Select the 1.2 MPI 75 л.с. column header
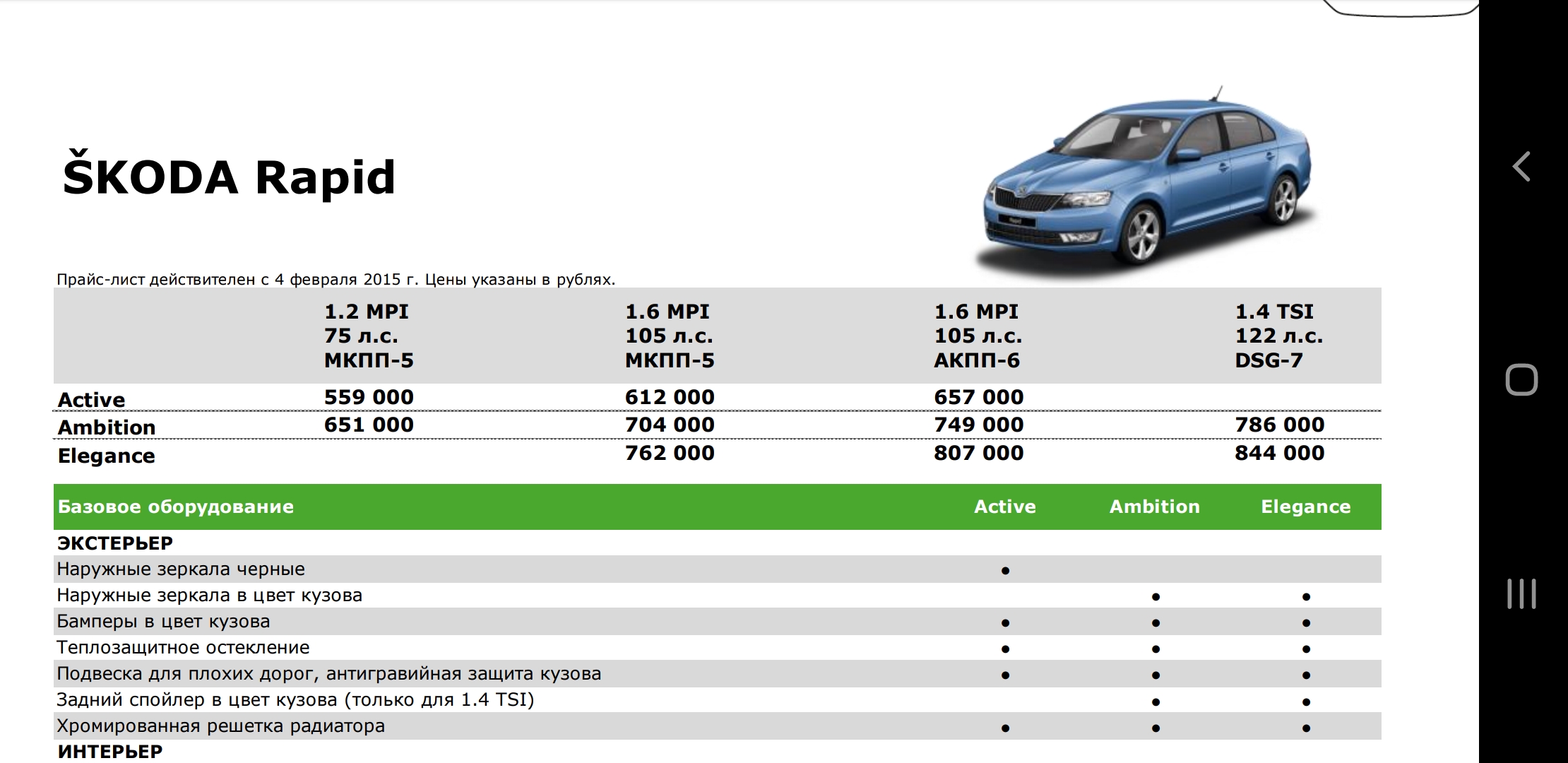 click(x=369, y=336)
